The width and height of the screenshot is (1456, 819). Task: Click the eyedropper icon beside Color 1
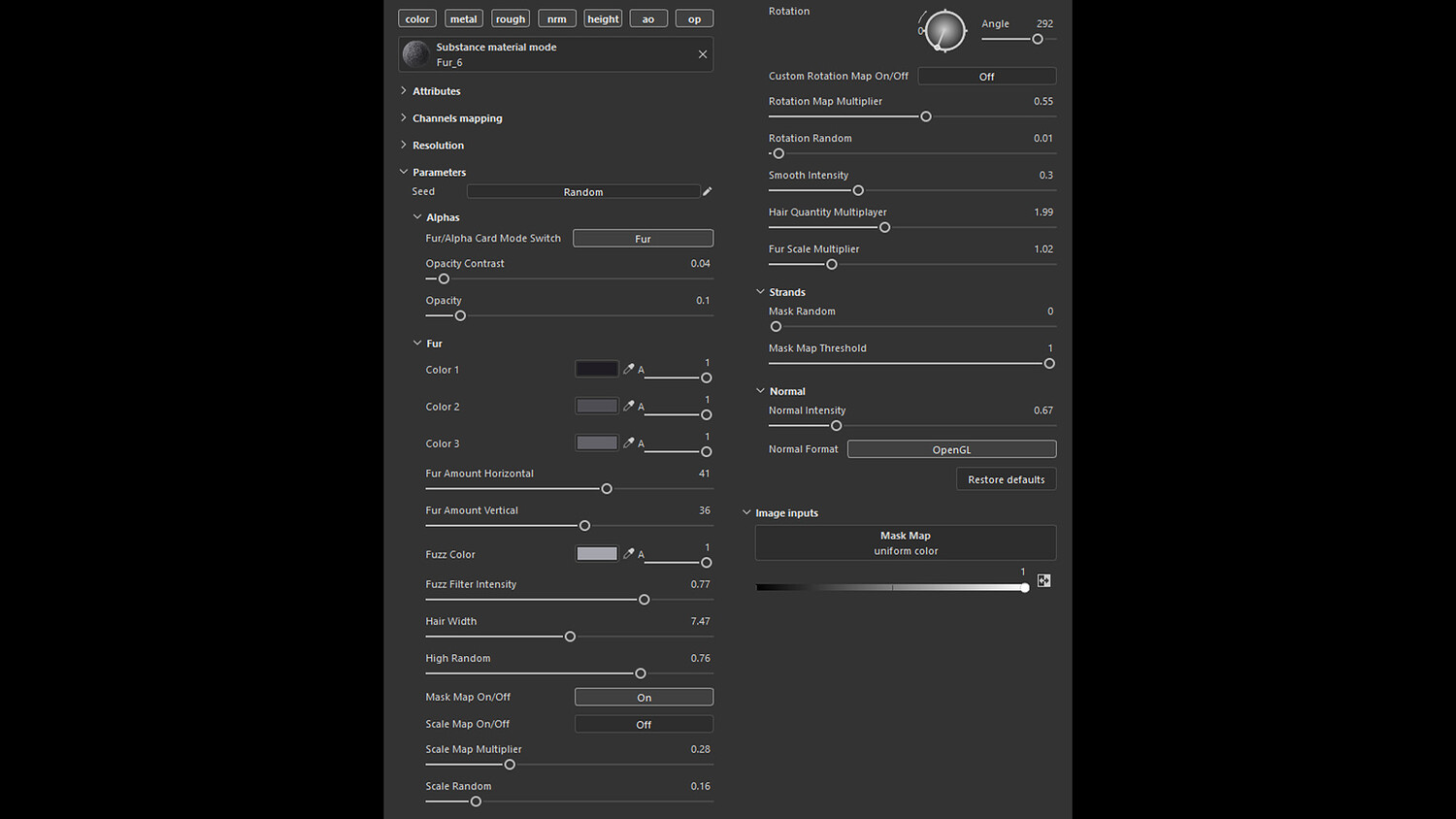tap(629, 369)
